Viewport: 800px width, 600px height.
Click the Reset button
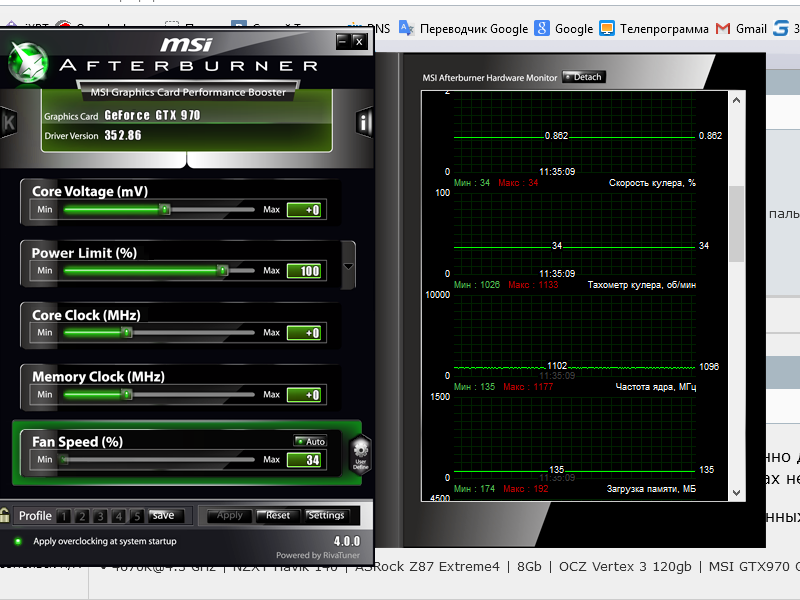278,515
